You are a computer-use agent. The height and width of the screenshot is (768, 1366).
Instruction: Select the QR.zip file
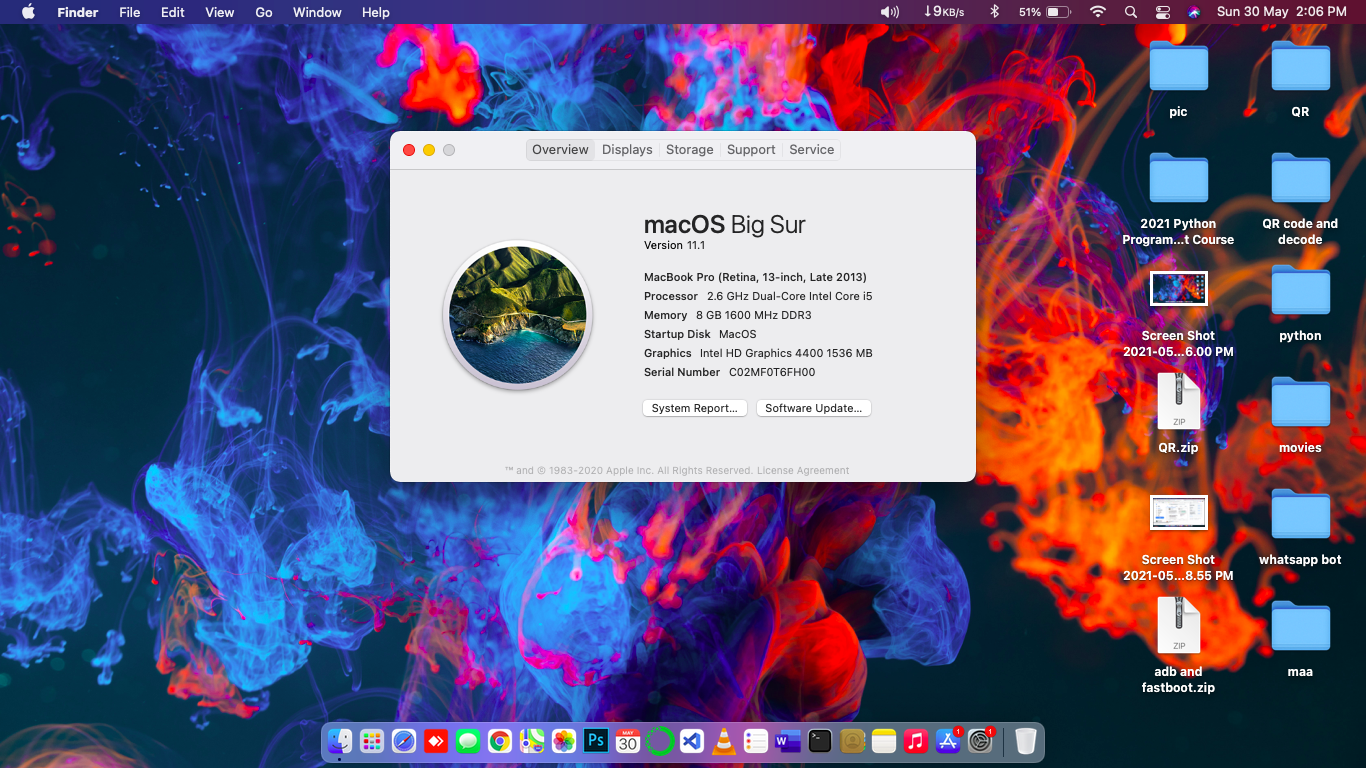coord(1178,401)
